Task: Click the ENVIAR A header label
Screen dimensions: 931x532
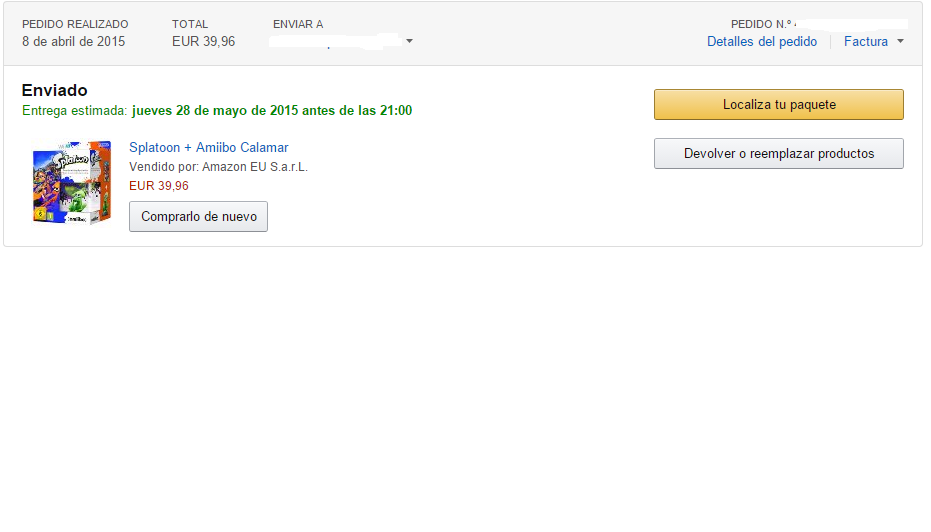Action: click(x=297, y=24)
